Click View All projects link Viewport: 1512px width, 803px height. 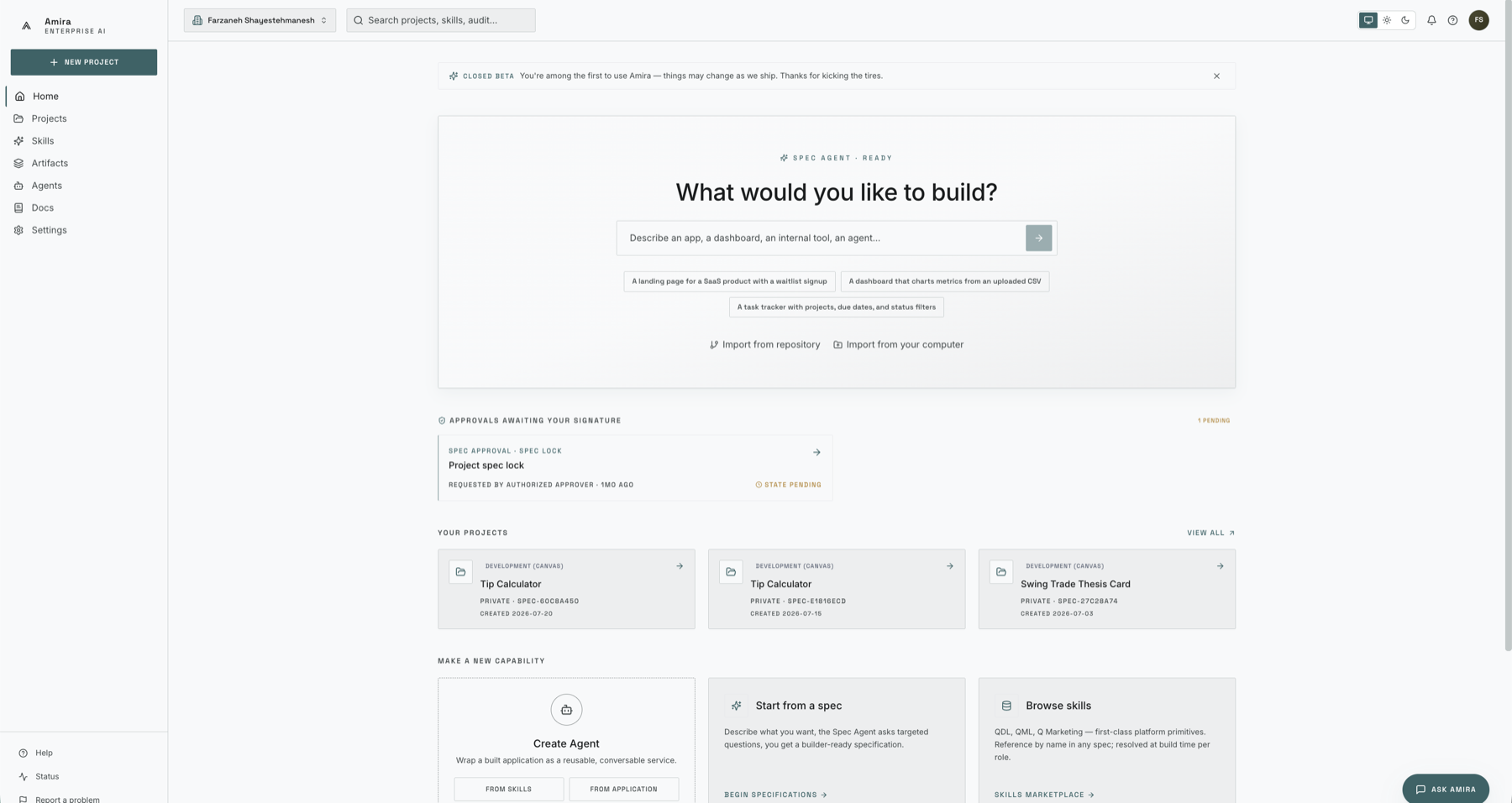click(1210, 533)
